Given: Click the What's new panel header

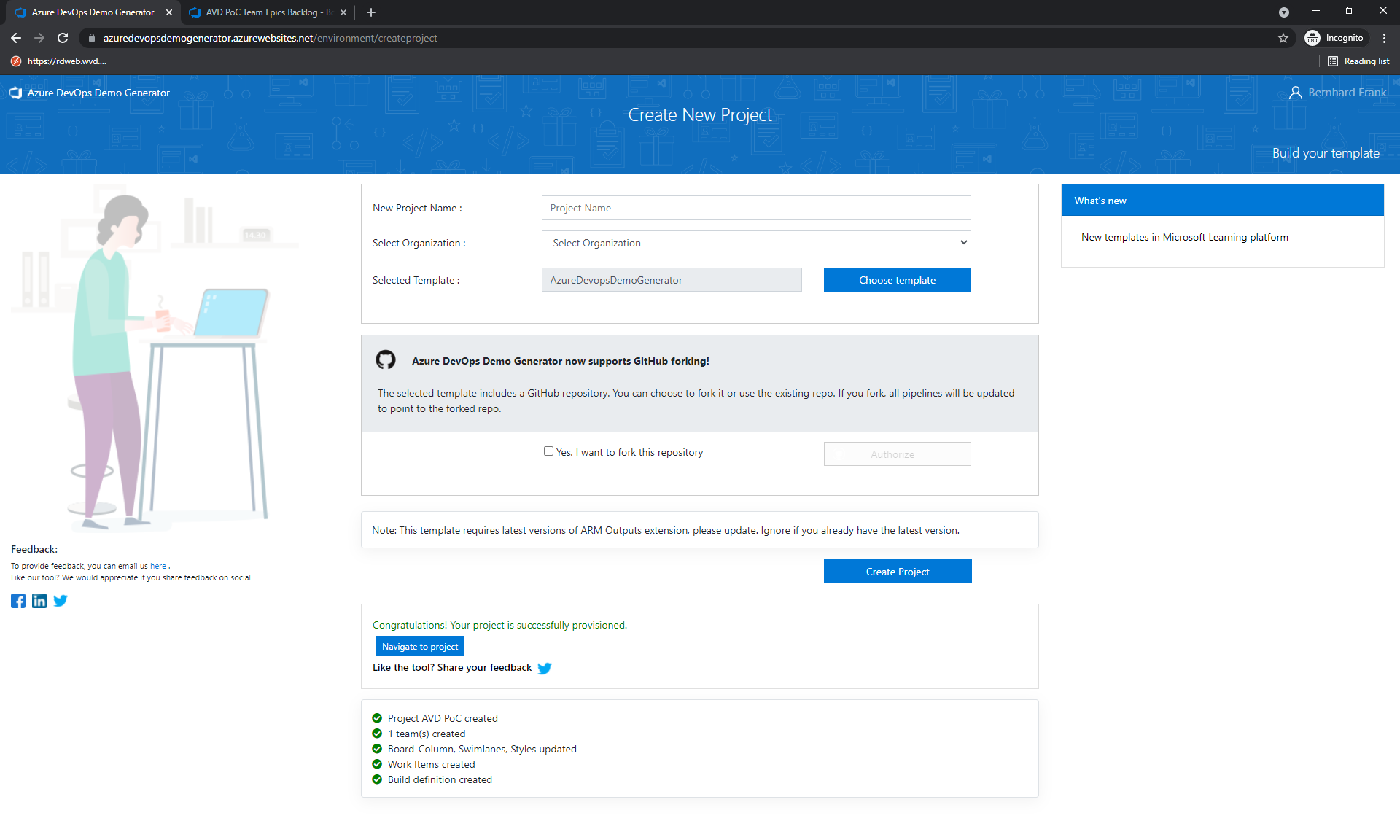Looking at the screenshot, I should [1223, 201].
